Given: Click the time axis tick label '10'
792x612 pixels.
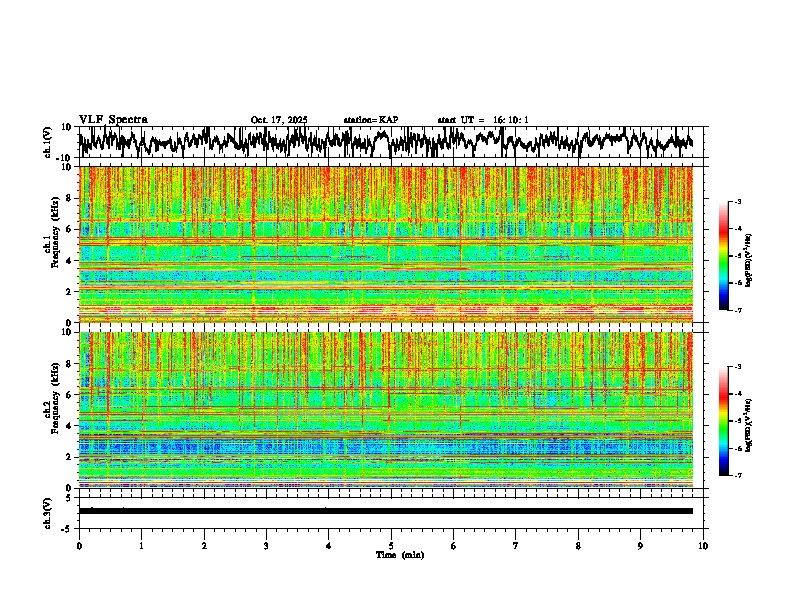Looking at the screenshot, I should (703, 546).
